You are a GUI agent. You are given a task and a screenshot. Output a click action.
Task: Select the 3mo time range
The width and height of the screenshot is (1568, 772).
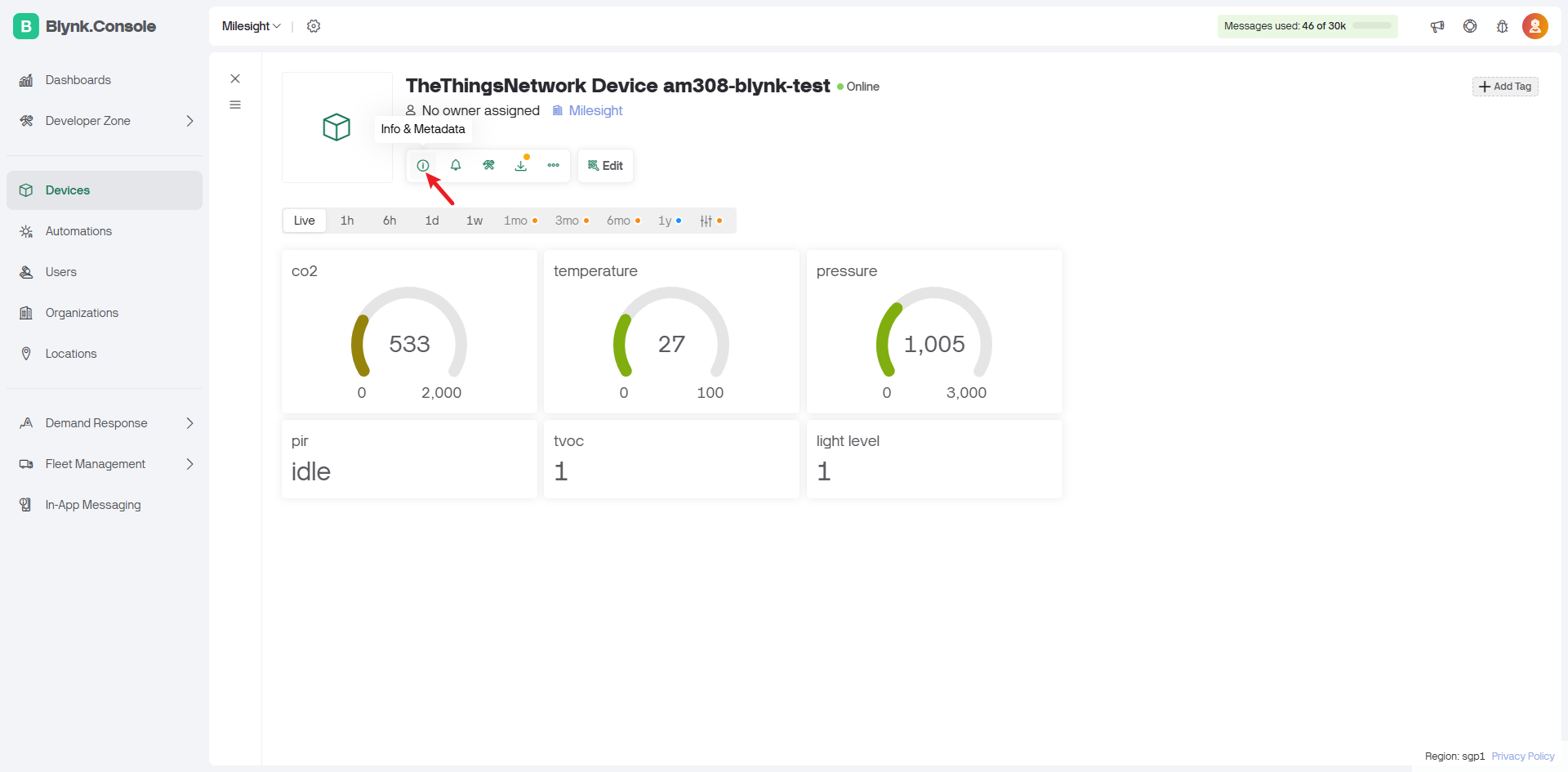point(572,221)
